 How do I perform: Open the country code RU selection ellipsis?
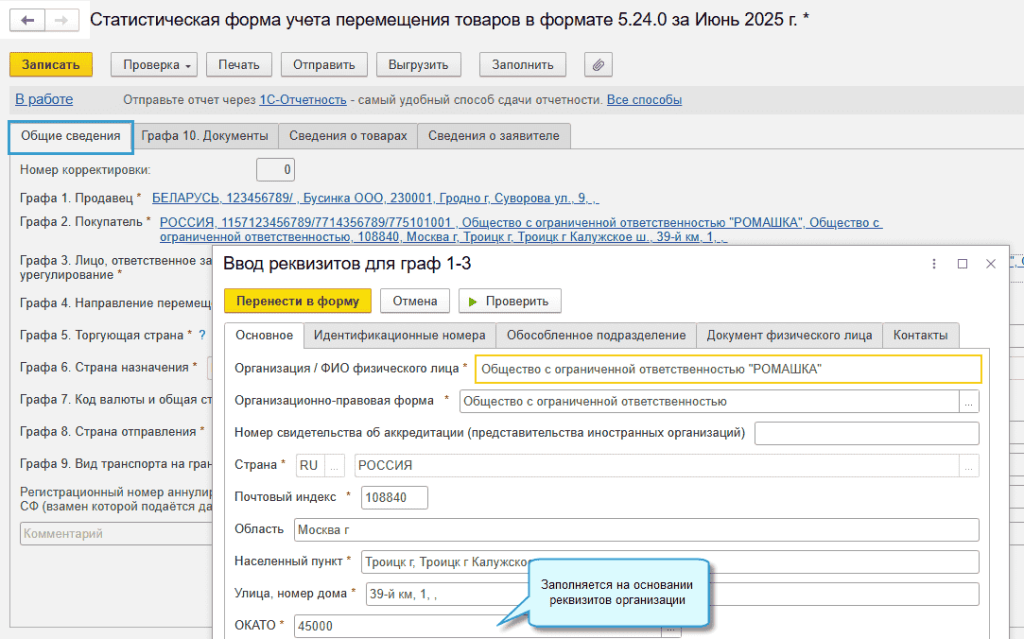pos(335,466)
